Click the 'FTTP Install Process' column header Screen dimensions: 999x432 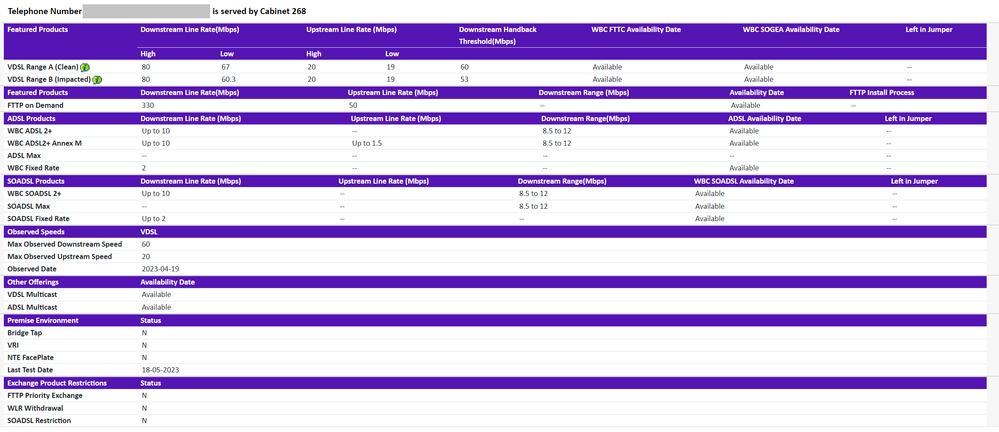coord(882,92)
